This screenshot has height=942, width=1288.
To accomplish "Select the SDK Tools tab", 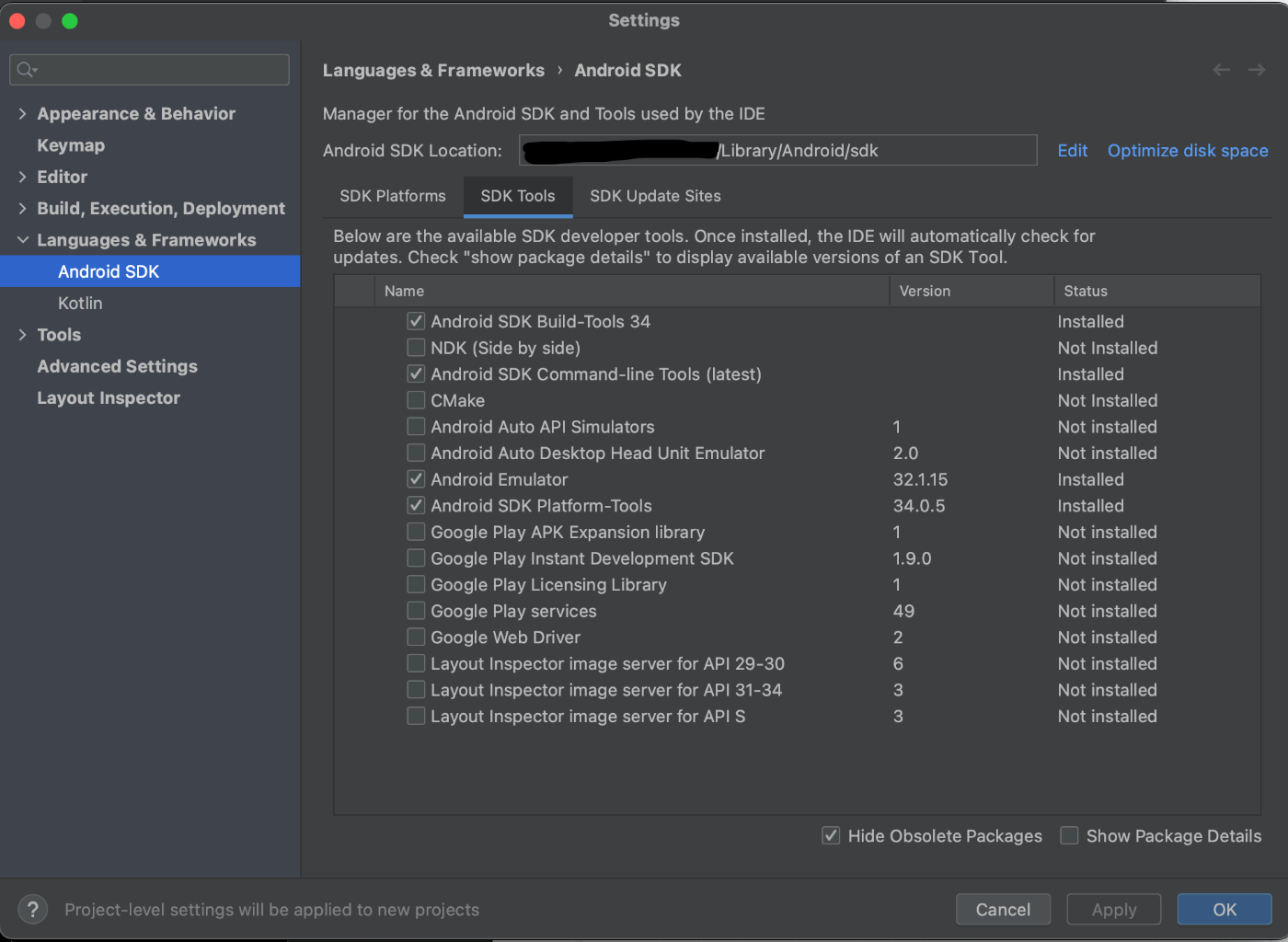I will pos(518,196).
